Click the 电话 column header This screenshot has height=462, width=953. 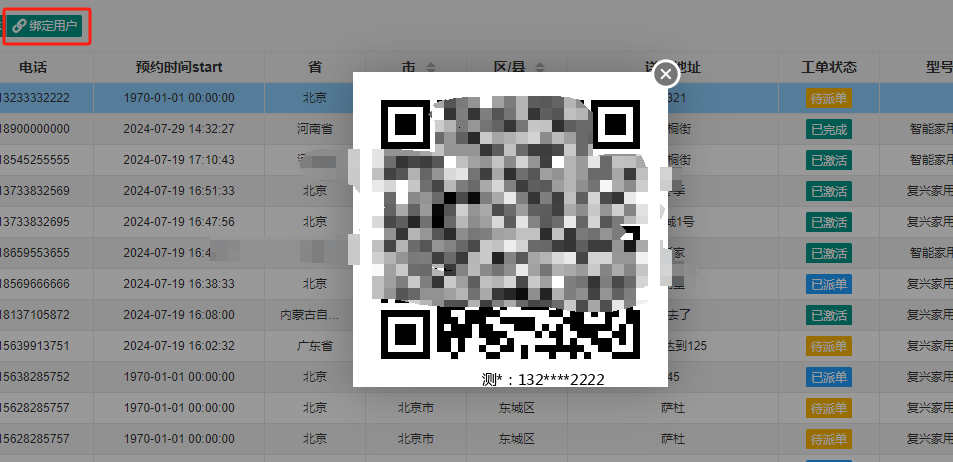pyautogui.click(x=33, y=67)
